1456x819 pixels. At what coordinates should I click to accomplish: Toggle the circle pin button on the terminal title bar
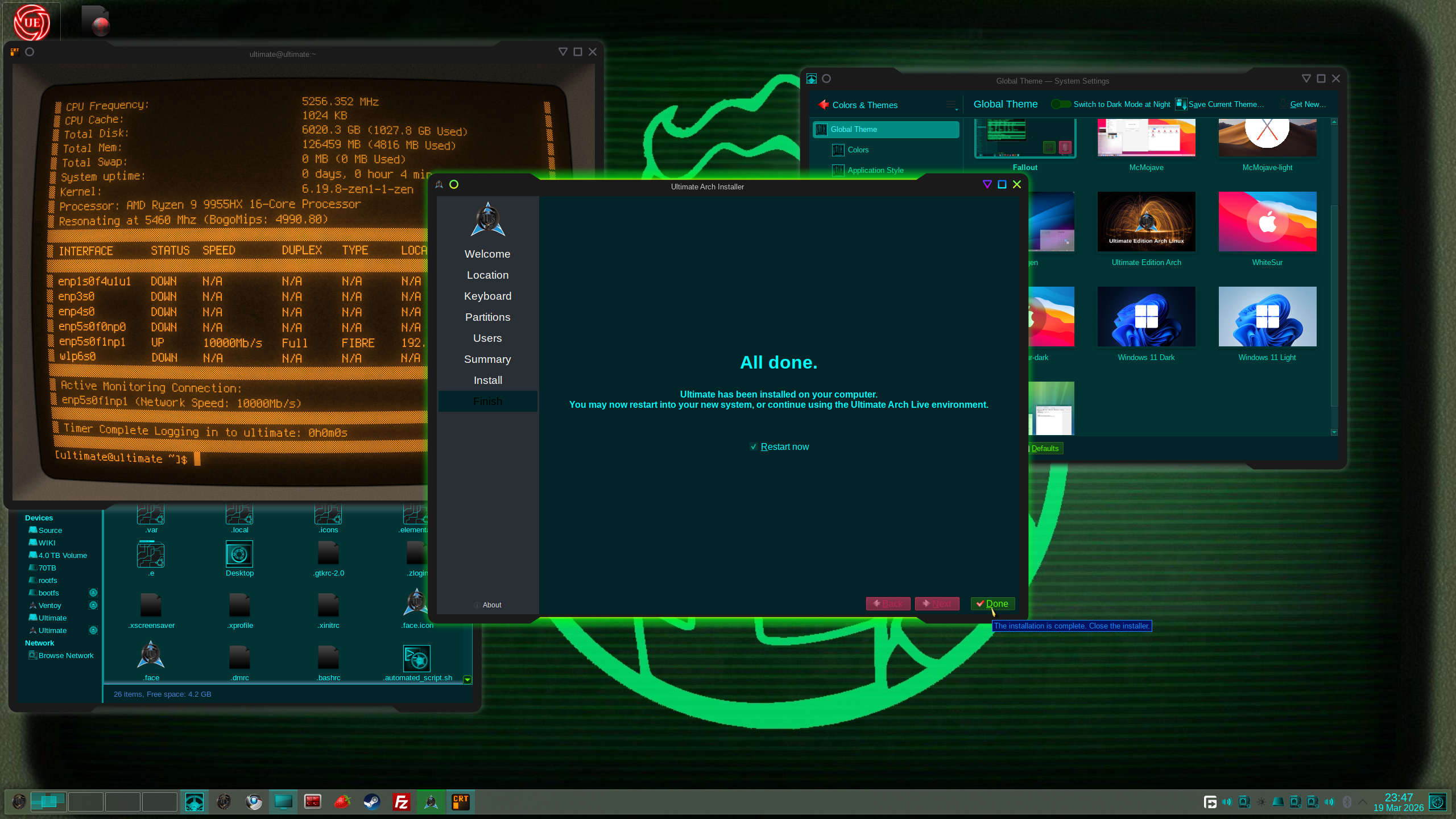click(30, 52)
